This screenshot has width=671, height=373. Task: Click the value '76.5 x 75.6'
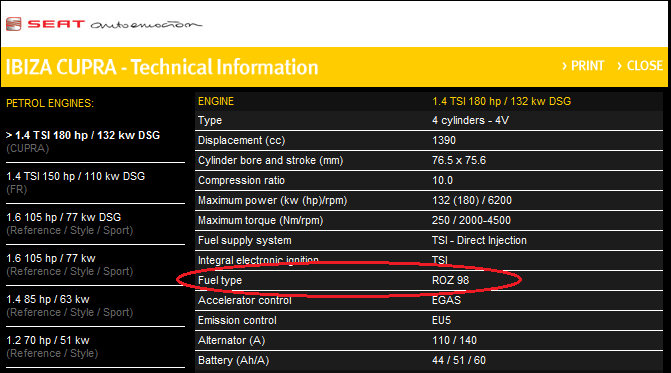[459, 160]
